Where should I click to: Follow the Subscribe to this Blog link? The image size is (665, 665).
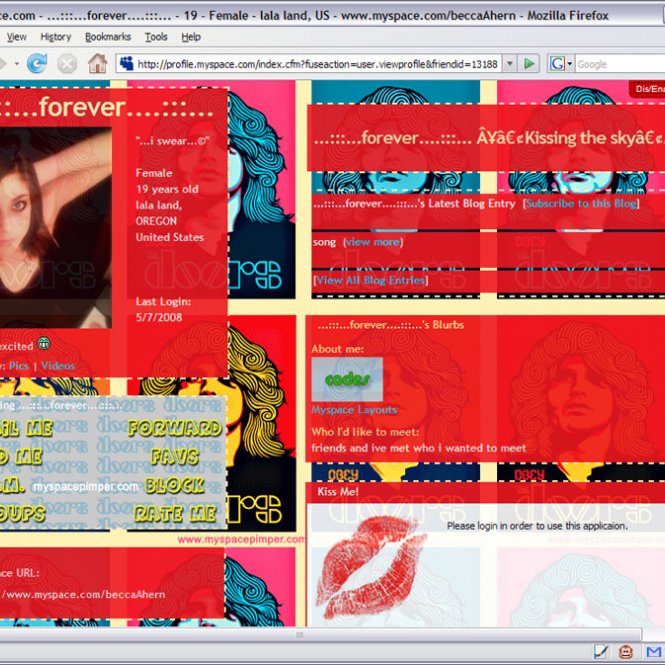click(581, 204)
